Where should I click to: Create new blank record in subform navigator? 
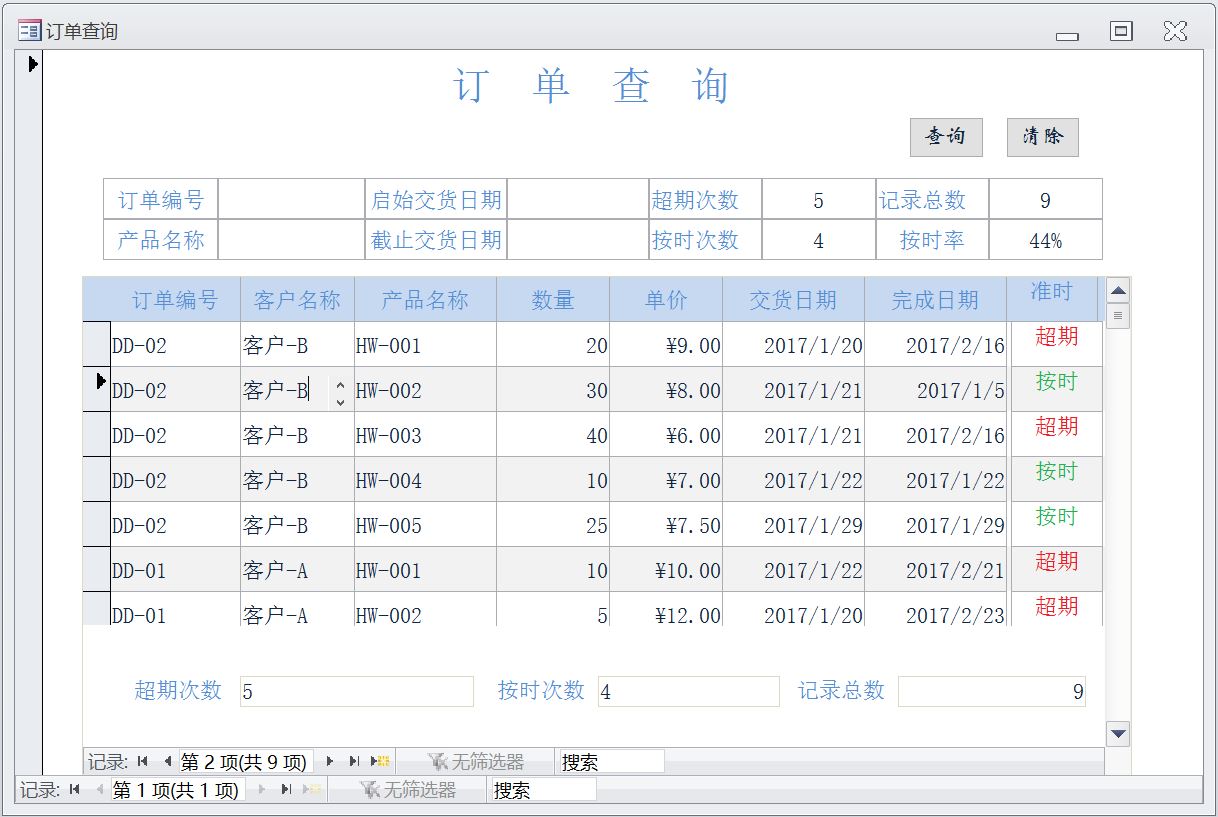click(380, 762)
